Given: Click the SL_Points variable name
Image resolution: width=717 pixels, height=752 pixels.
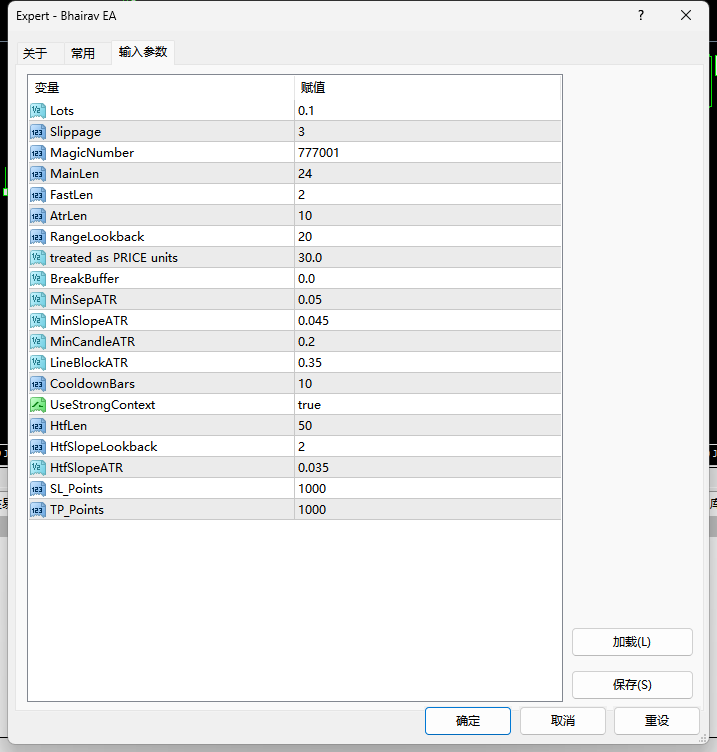Looking at the screenshot, I should coord(77,489).
